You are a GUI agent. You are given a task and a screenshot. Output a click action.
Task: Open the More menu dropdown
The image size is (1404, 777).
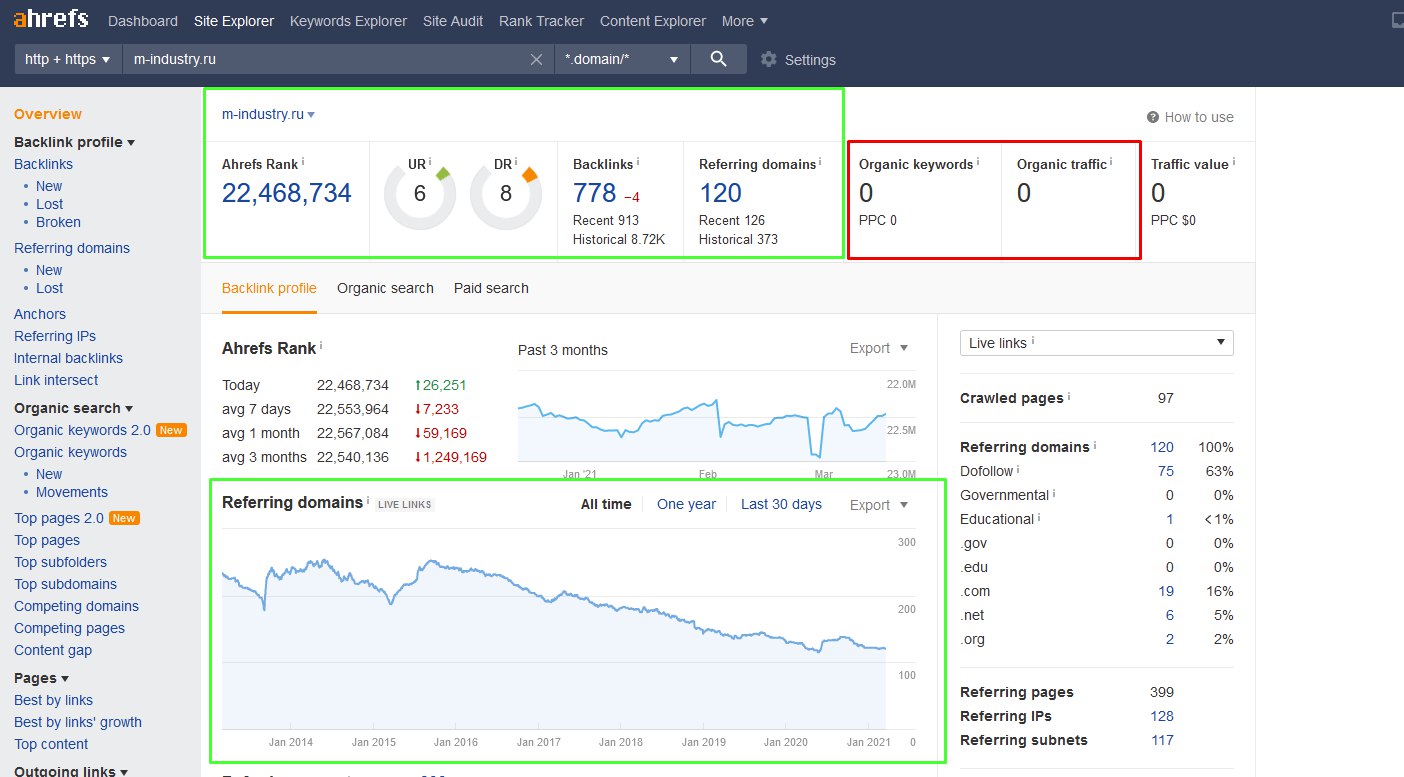pos(745,21)
